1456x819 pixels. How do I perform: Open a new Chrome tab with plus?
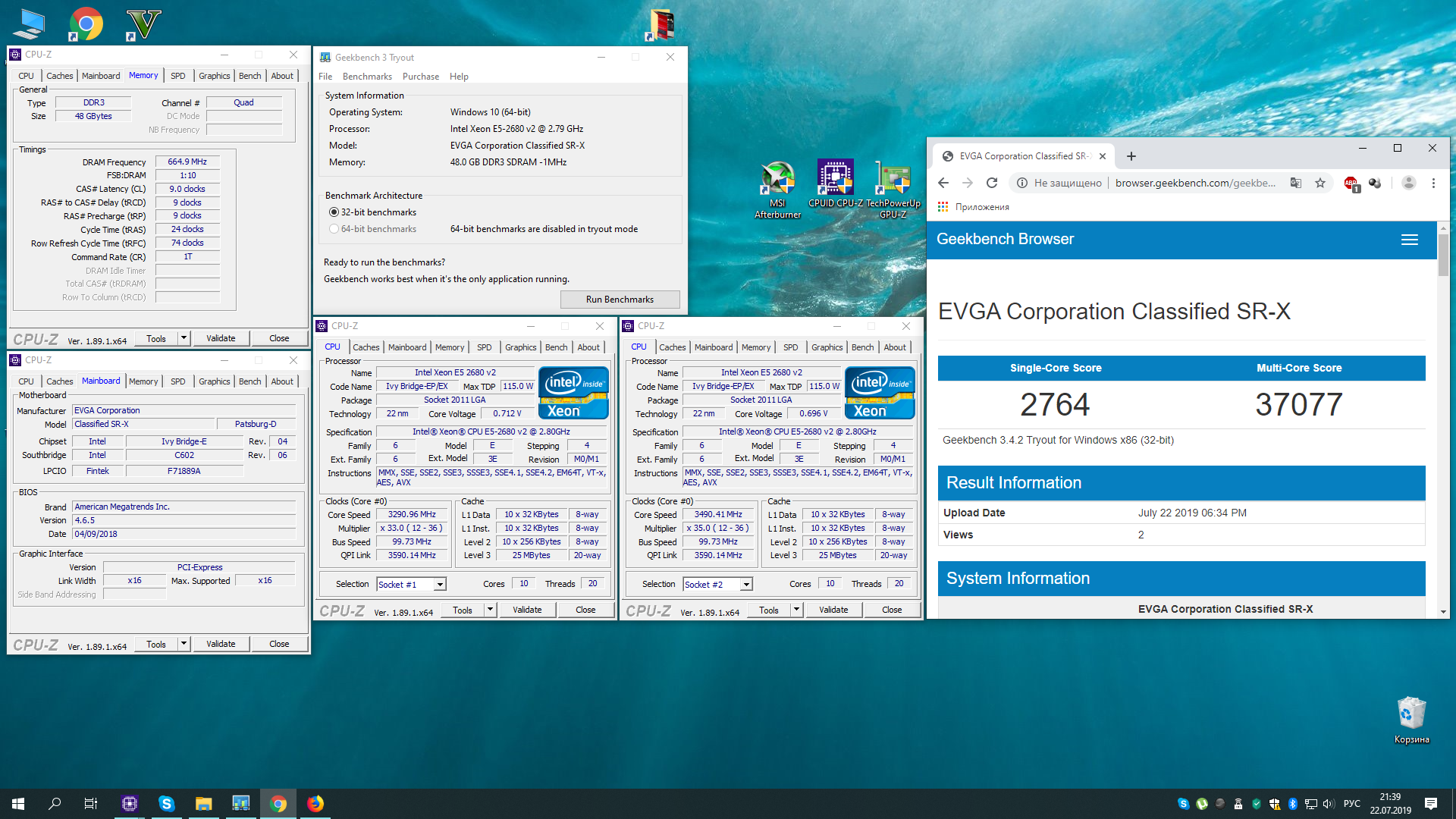coord(1131,156)
